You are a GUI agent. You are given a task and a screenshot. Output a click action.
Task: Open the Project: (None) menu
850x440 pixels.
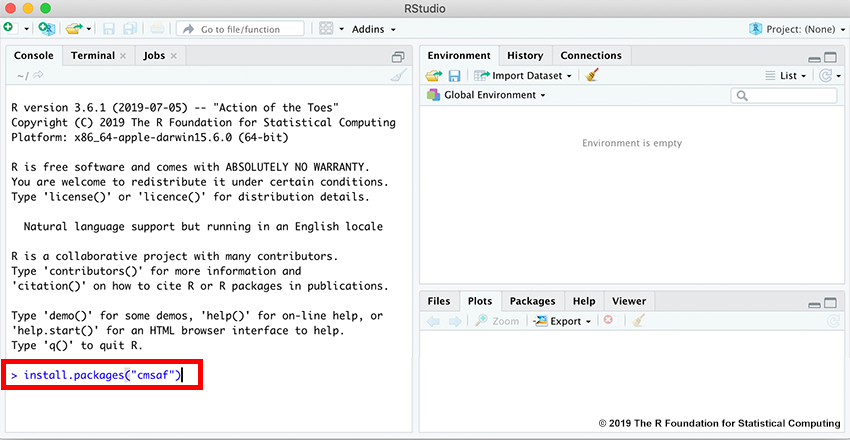coord(797,29)
